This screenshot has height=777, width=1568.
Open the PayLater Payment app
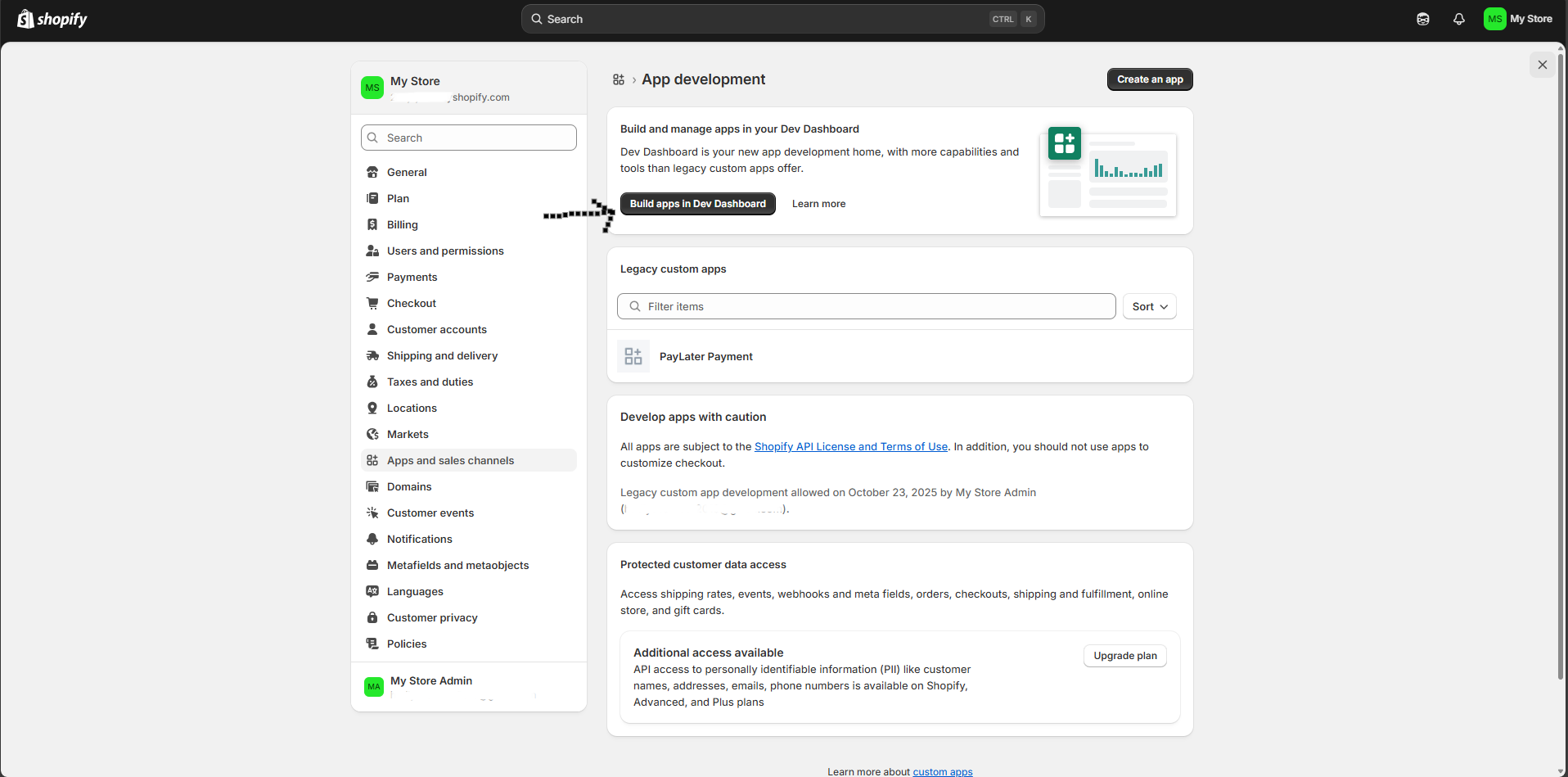click(x=900, y=356)
